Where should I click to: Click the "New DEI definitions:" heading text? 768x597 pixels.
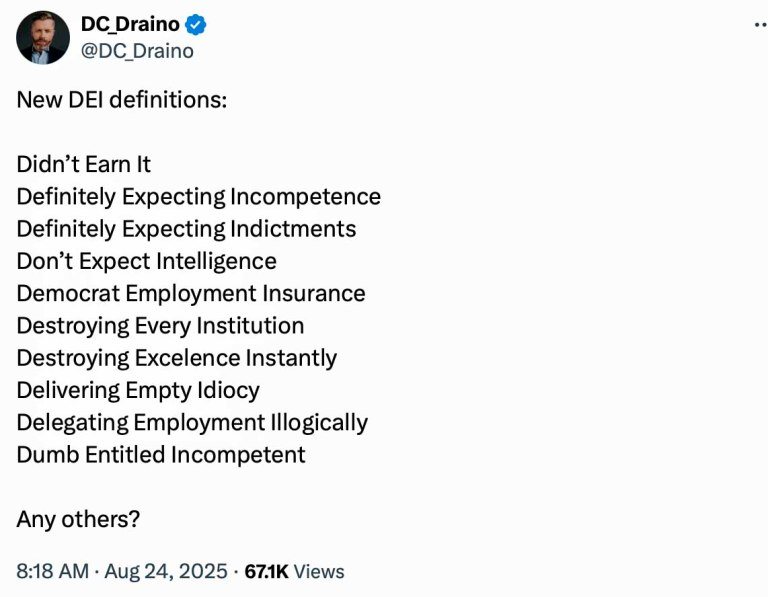point(122,101)
